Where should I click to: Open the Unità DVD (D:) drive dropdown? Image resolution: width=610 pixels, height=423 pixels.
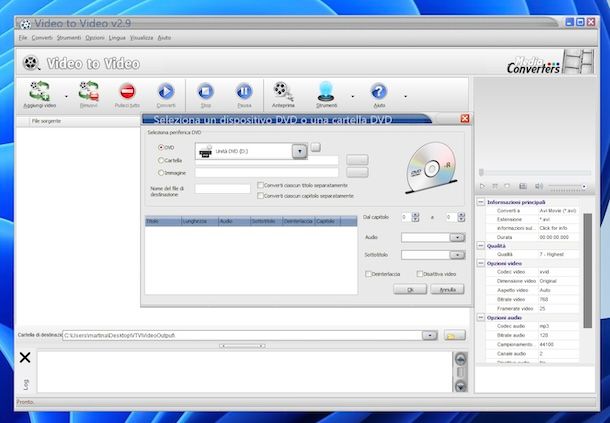point(300,151)
